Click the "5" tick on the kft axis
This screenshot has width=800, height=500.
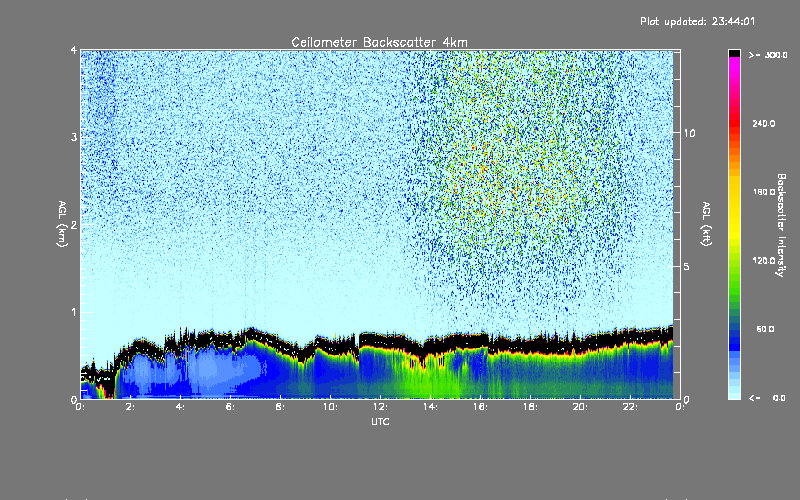[x=687, y=266]
